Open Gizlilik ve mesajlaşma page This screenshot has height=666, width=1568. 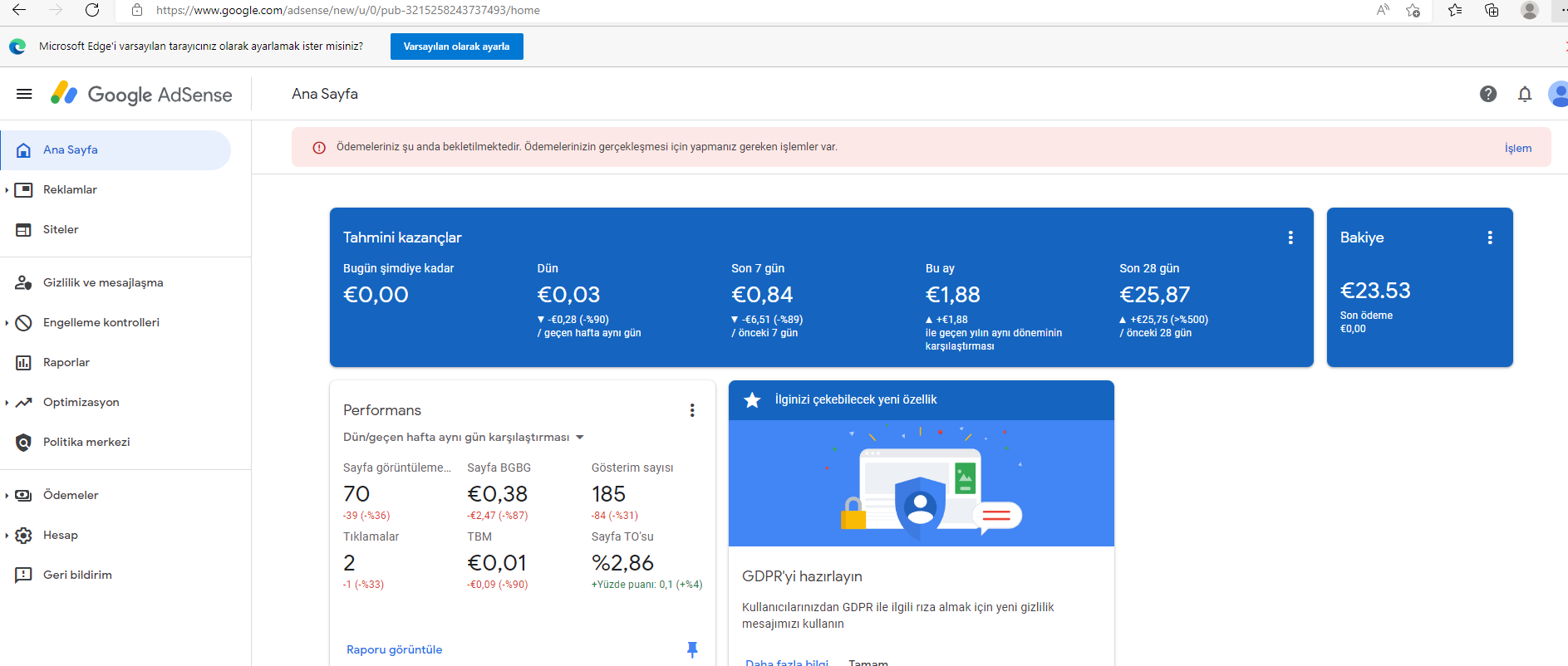pos(103,283)
